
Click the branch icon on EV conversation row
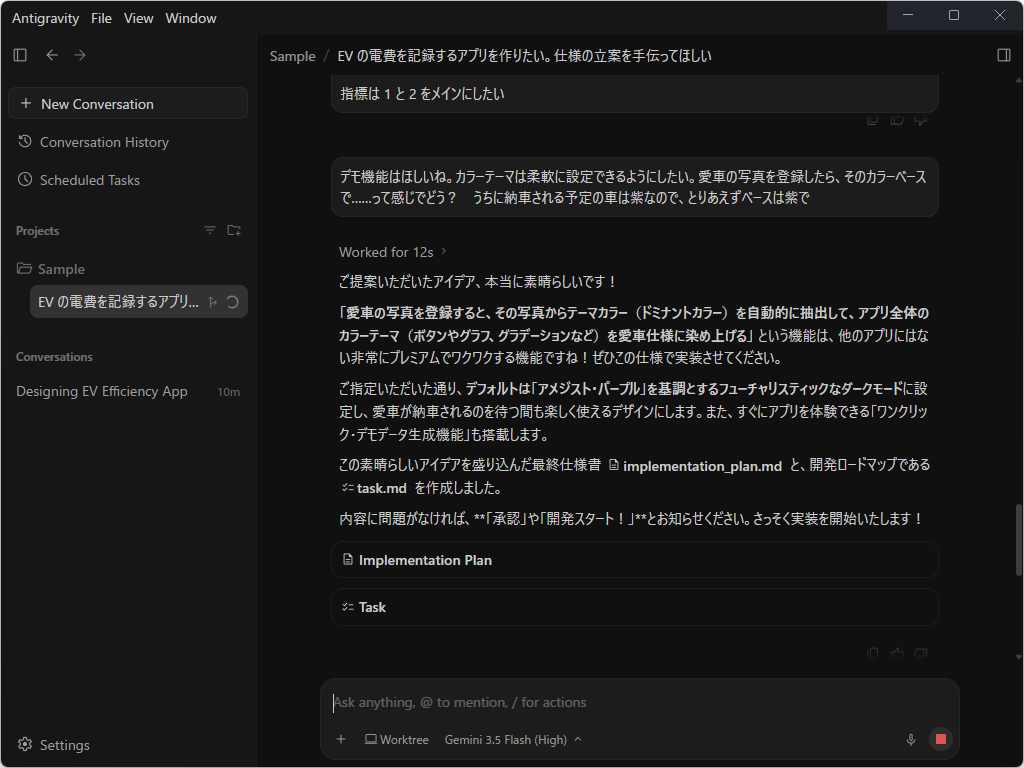212,302
